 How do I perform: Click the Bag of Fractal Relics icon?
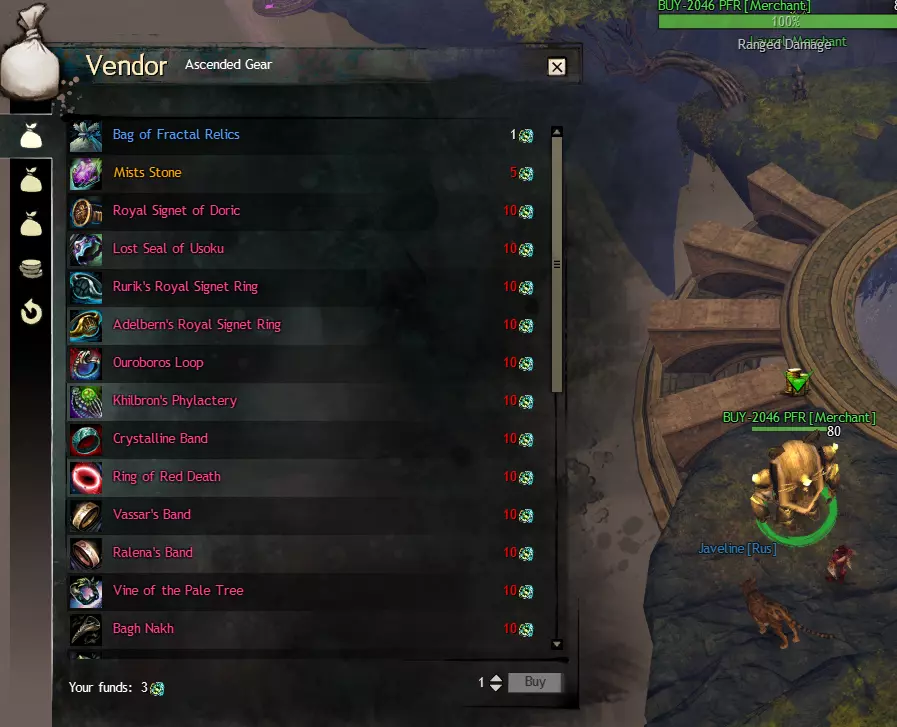pyautogui.click(x=86, y=136)
